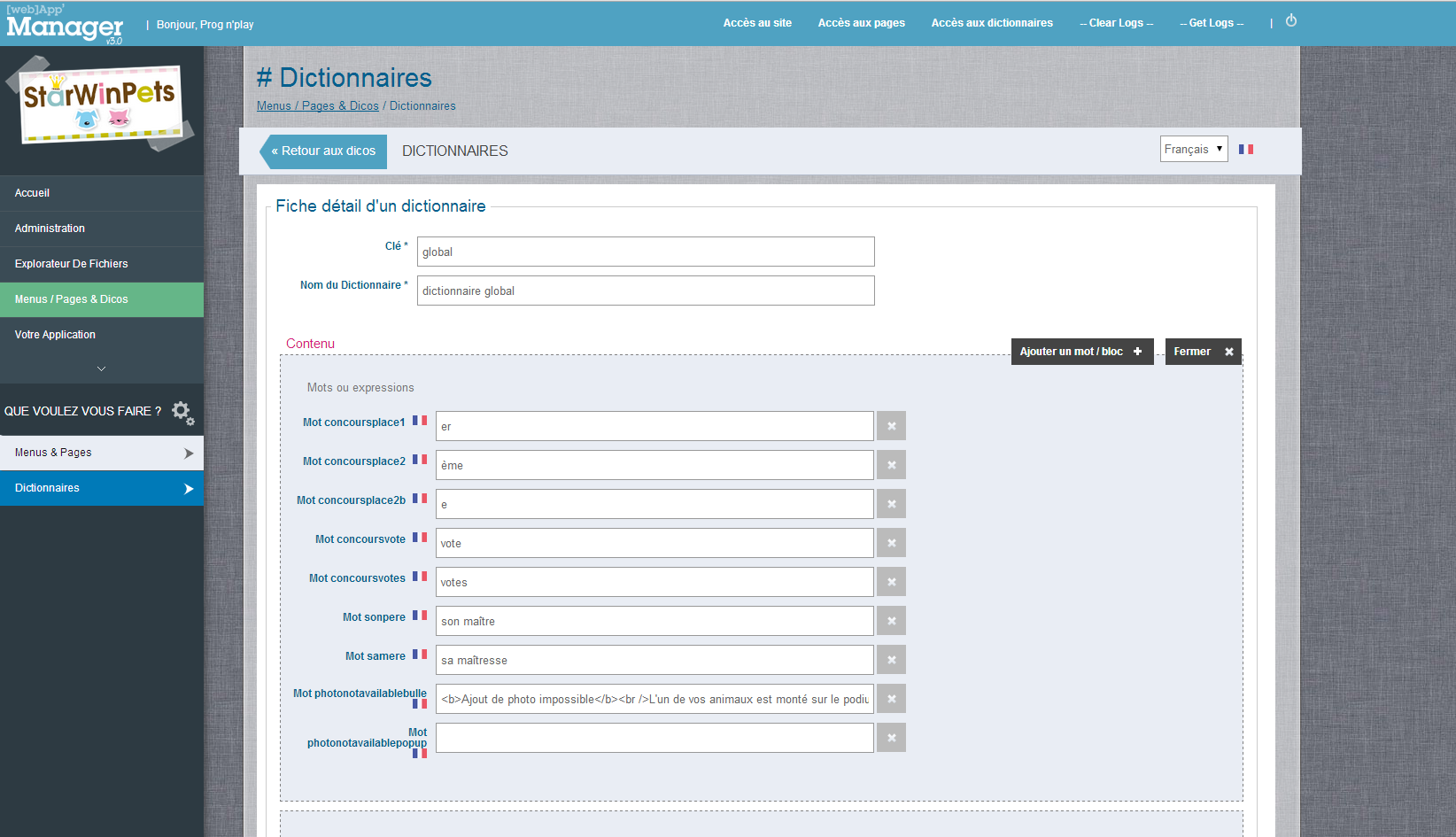Viewport: 1456px width, 837px height.
Task: Go back via Retour aux dicos
Action: pos(324,151)
